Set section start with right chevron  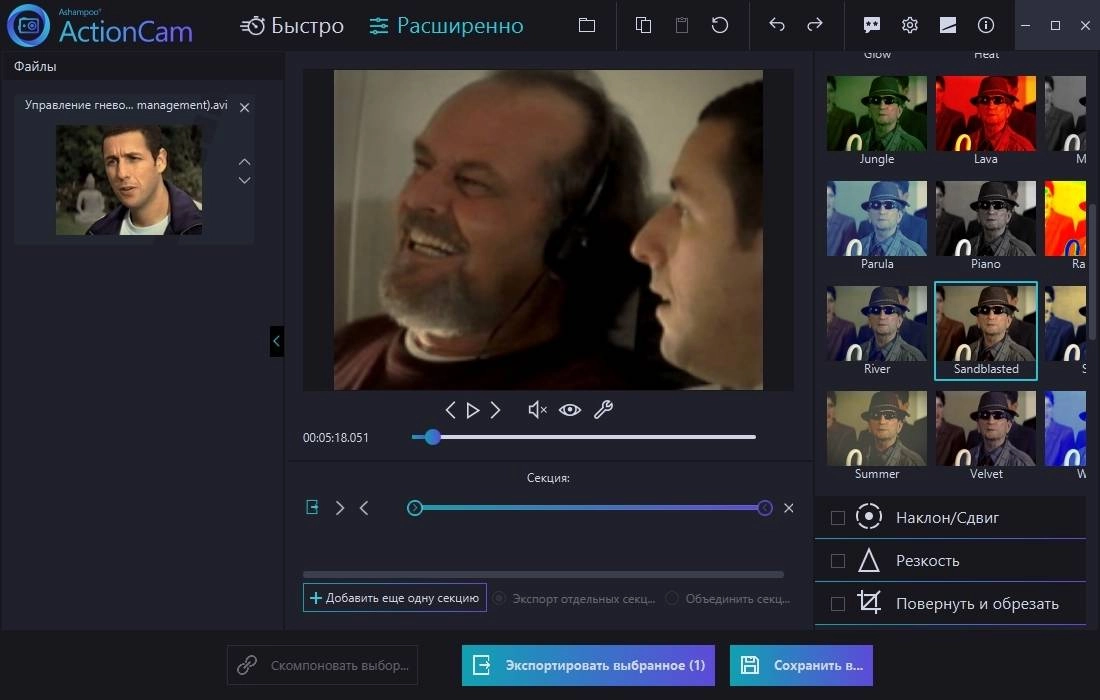click(340, 508)
